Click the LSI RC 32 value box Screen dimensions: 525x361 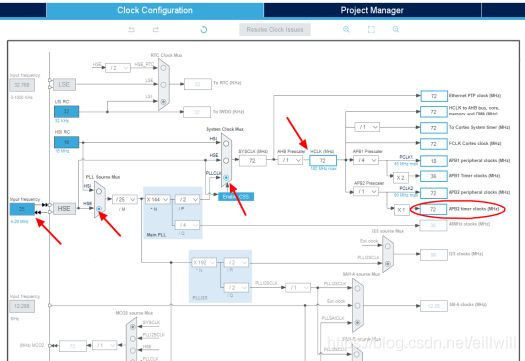[67, 111]
